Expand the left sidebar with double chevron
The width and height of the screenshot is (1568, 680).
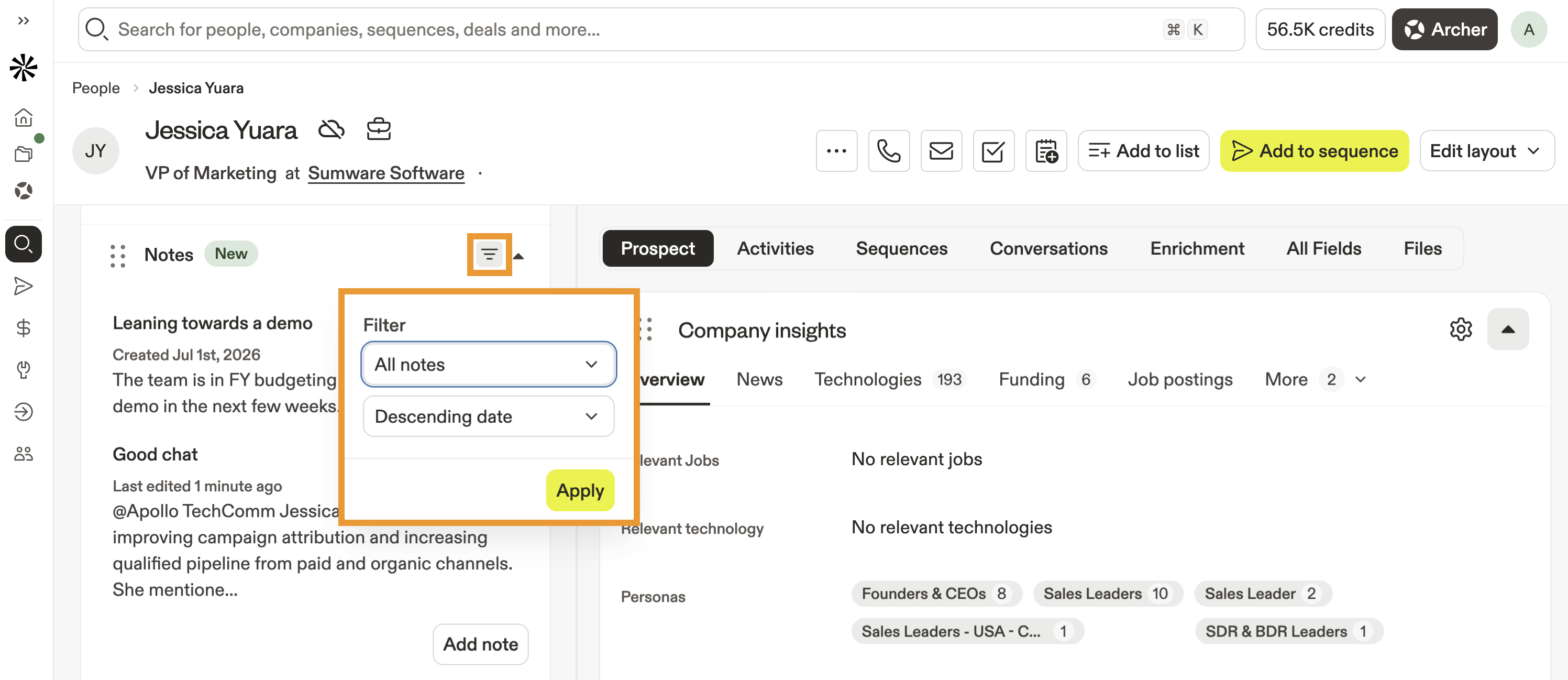point(23,21)
